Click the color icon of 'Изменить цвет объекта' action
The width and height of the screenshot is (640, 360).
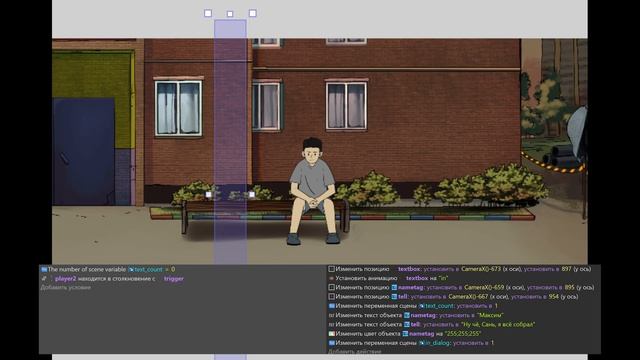[331, 334]
